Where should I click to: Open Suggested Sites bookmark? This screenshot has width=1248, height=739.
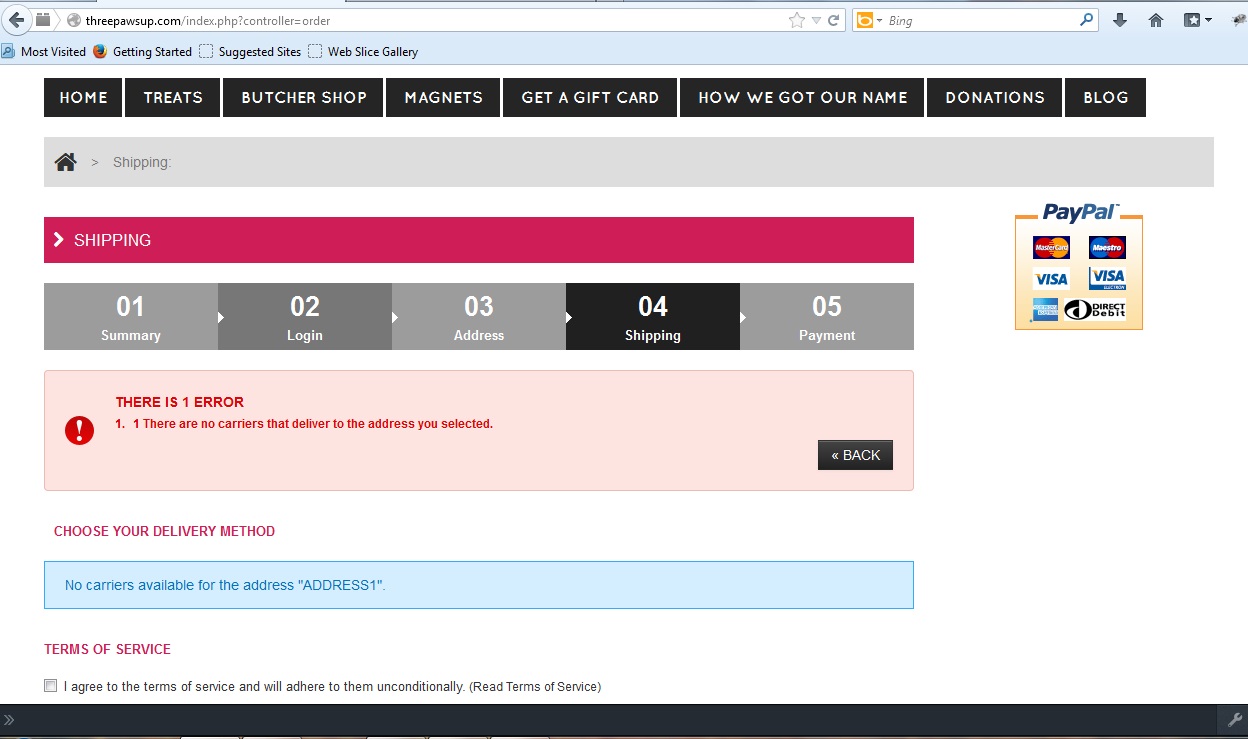point(250,52)
